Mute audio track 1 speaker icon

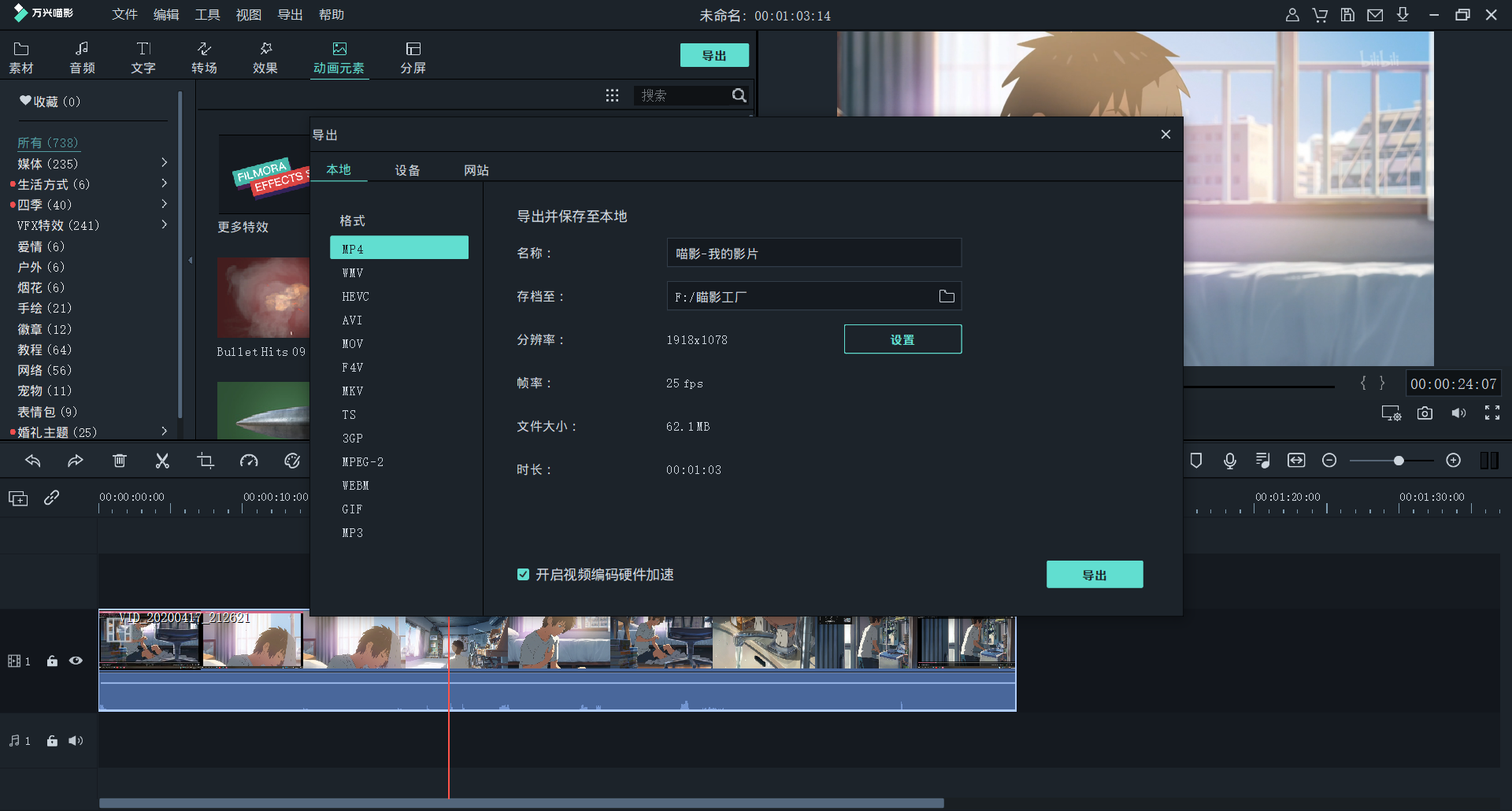[x=76, y=741]
